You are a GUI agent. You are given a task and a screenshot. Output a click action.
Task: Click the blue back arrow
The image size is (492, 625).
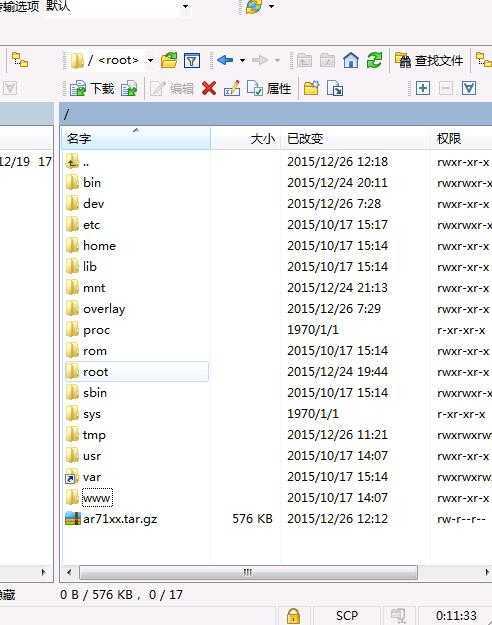[x=225, y=60]
